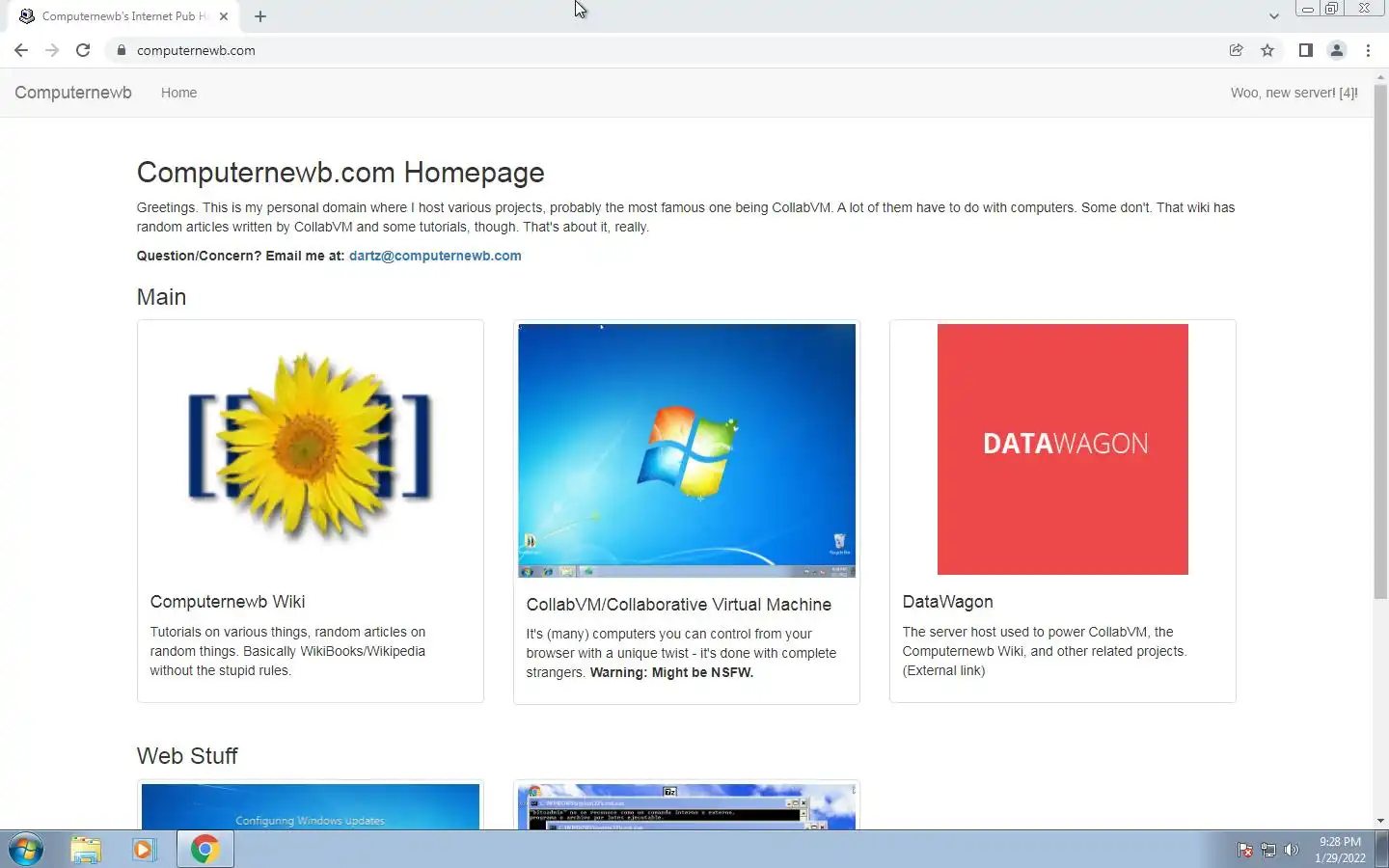Viewport: 1389px width, 868px height.
Task: Click the 'Warning: Might be NSFW.' text
Action: (671, 672)
